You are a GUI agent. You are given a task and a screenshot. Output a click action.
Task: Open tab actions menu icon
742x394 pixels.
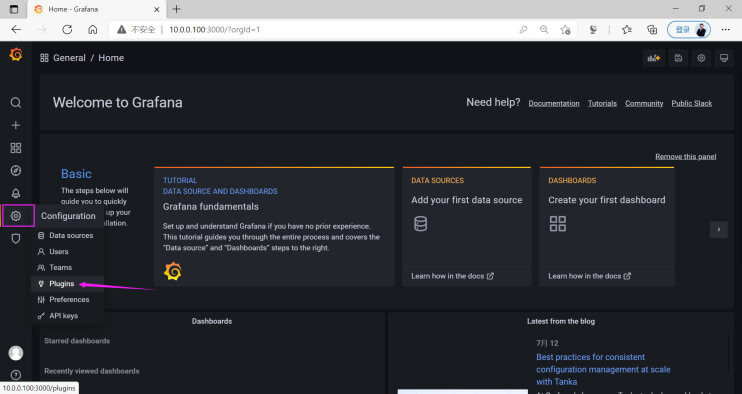pos(14,9)
